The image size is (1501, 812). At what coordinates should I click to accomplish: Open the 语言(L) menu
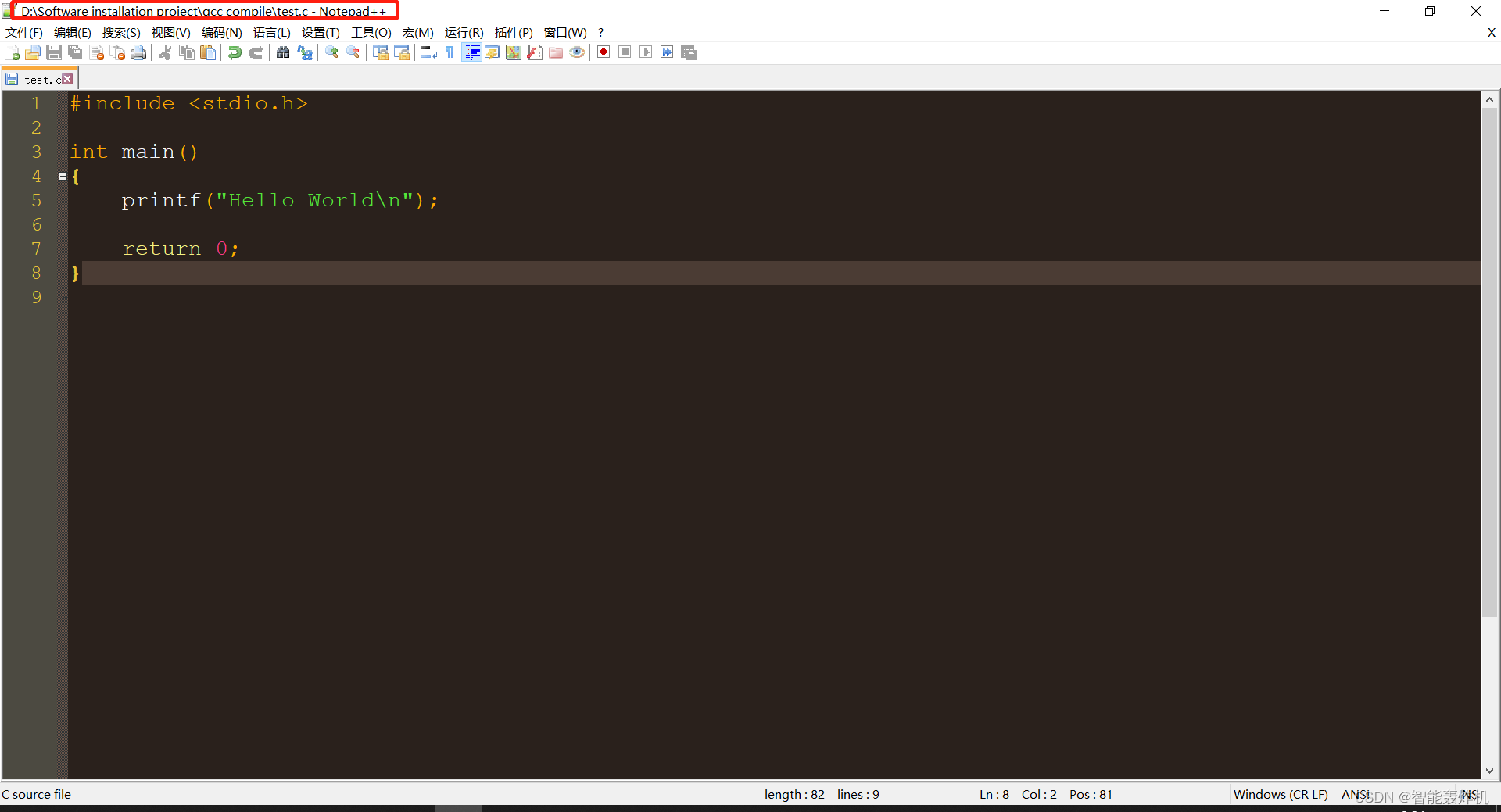[271, 32]
